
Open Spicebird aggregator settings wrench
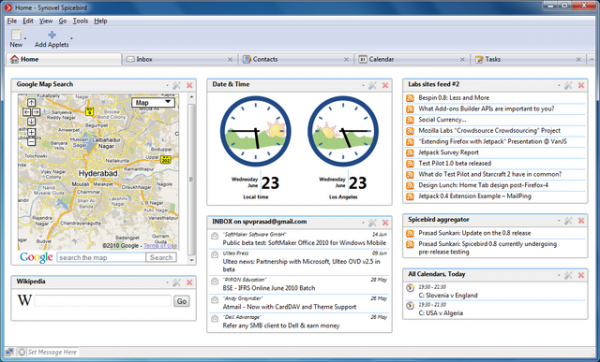pos(568,220)
